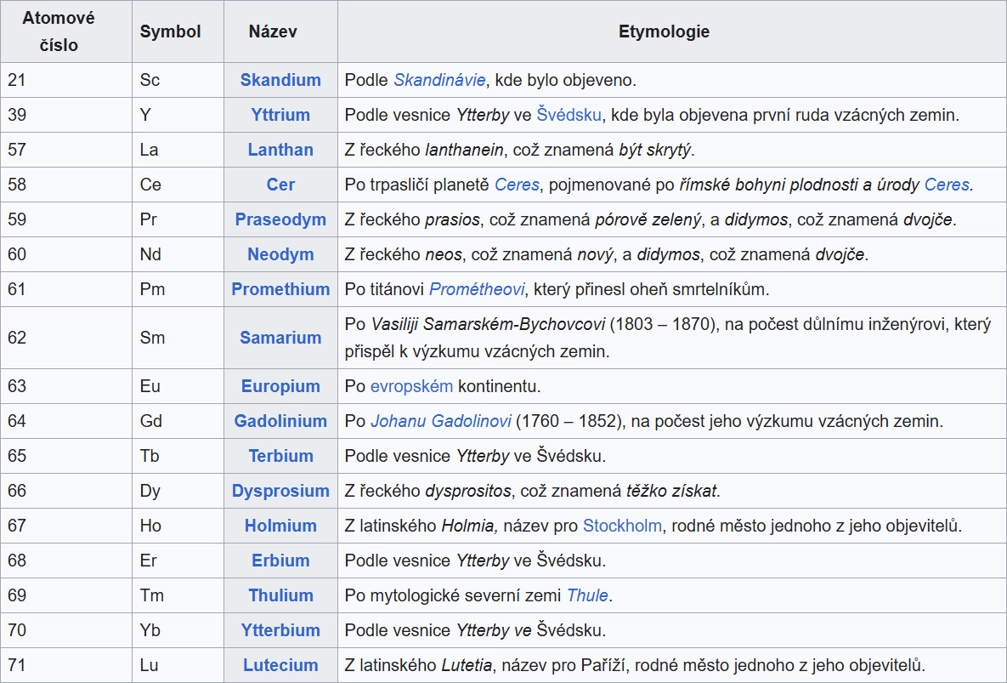
Task: Select the atomic number cell '58'
Action: click(x=66, y=184)
